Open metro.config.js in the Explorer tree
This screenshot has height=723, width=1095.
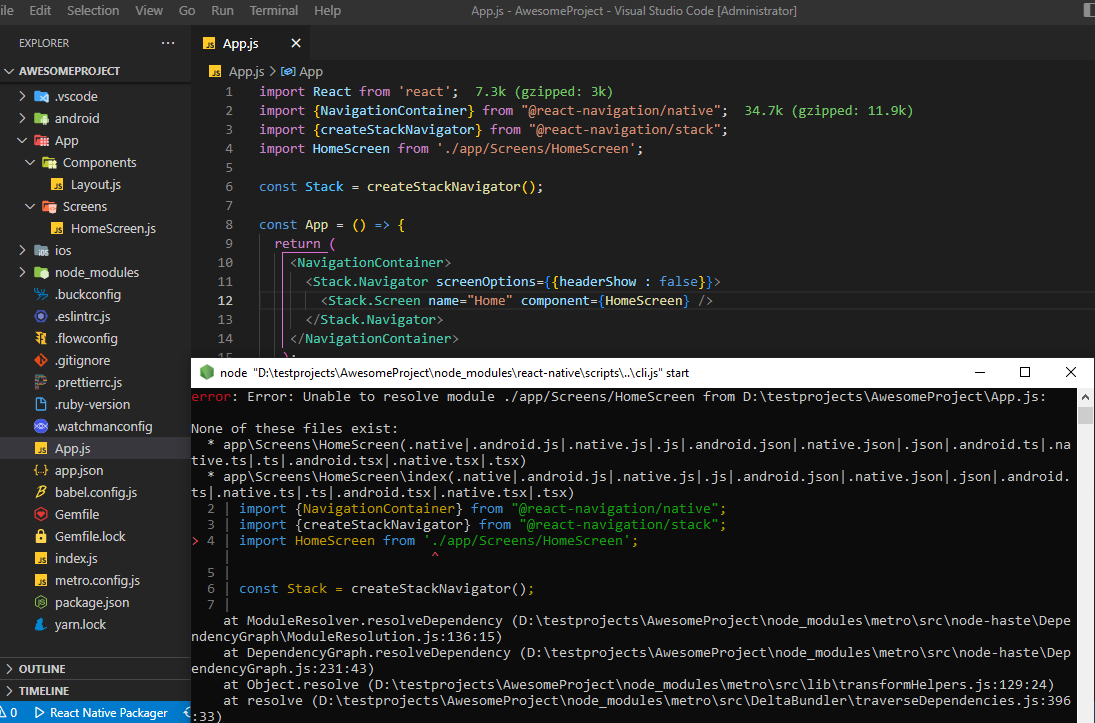coord(95,580)
